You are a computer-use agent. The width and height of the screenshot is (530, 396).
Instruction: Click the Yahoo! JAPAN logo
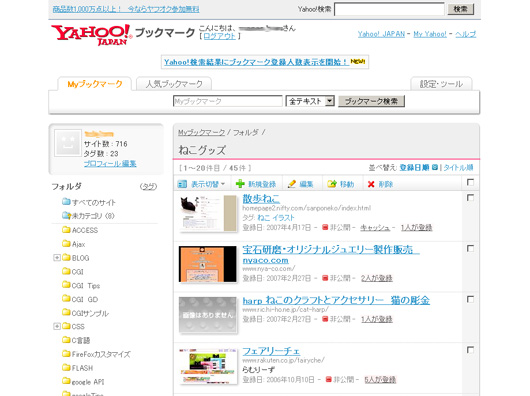click(91, 35)
